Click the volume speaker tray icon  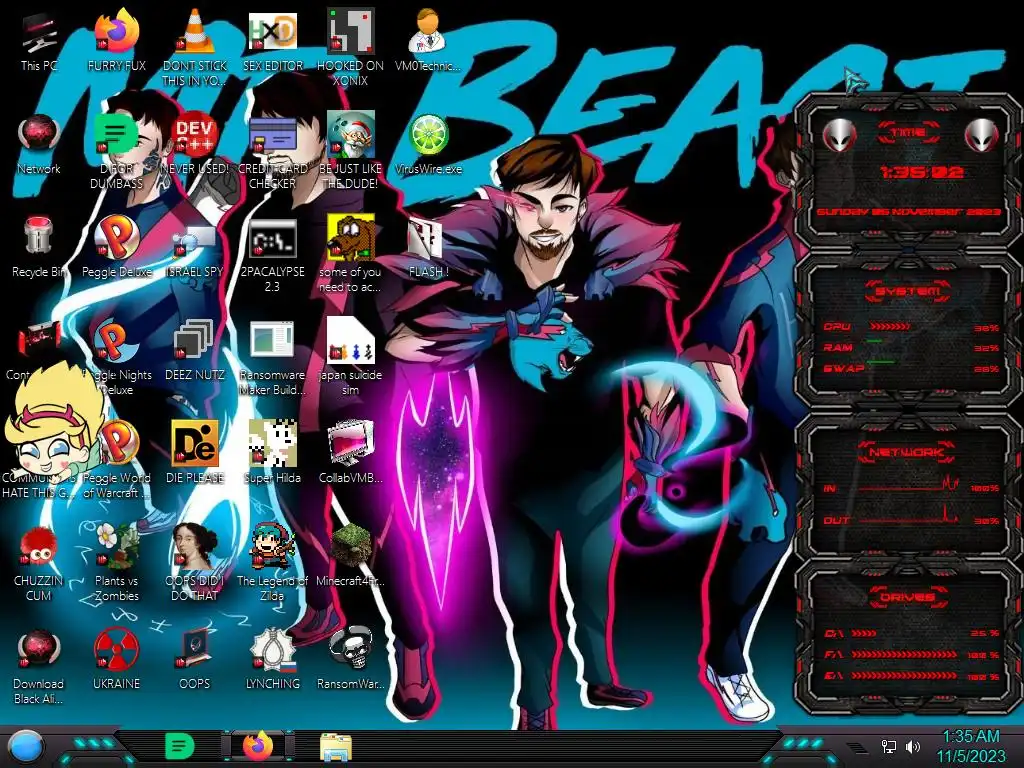914,746
